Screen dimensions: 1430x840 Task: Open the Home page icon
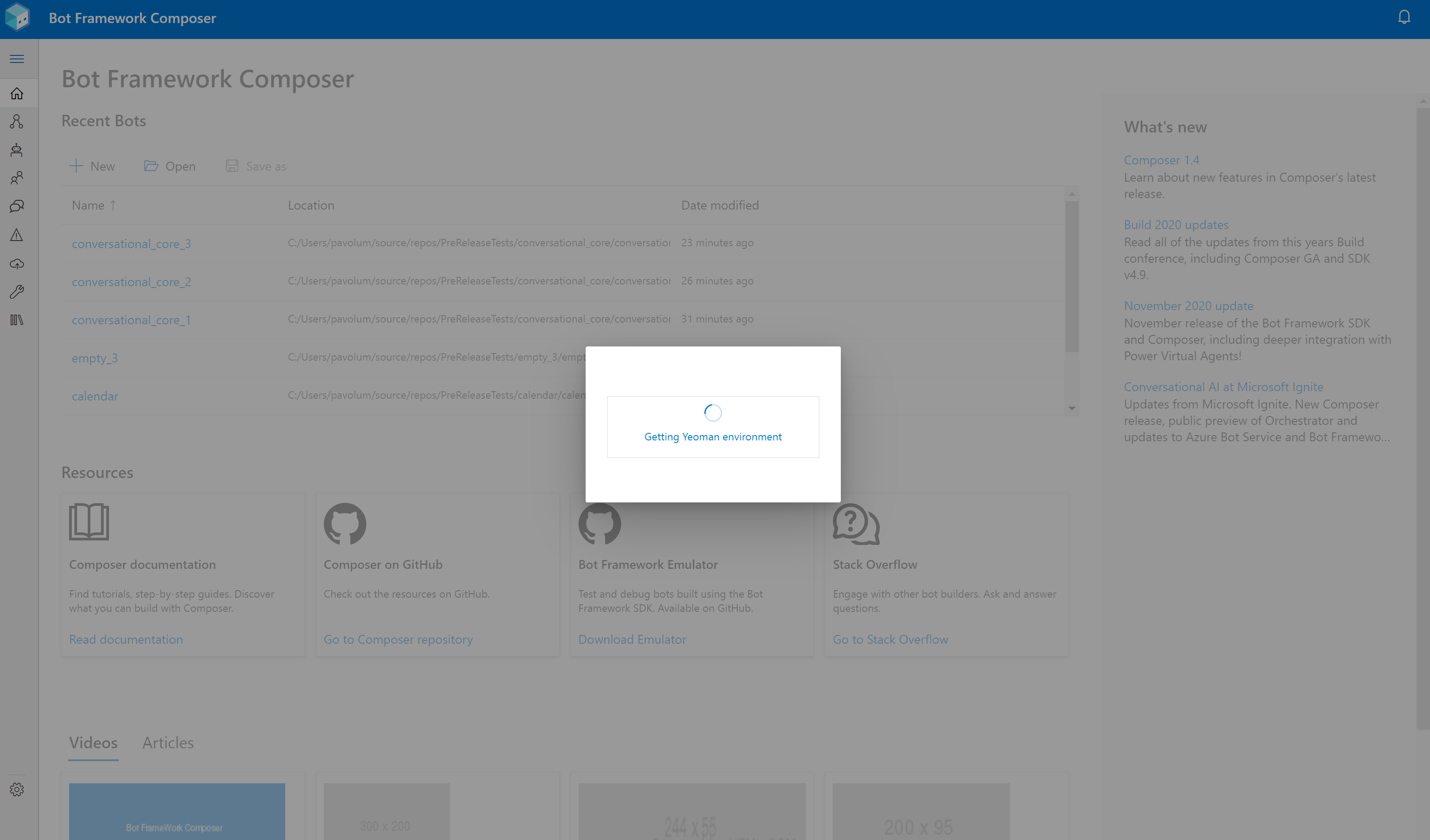17,93
